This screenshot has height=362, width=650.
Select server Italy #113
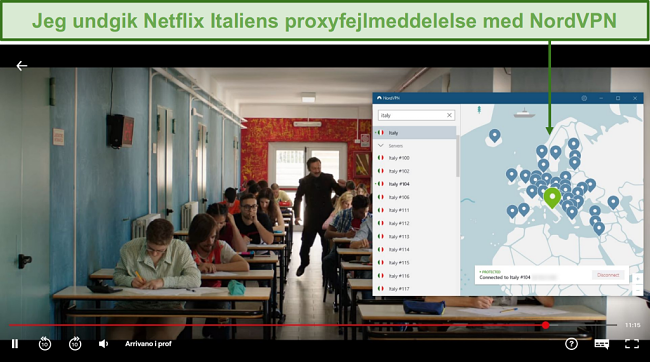(x=415, y=237)
